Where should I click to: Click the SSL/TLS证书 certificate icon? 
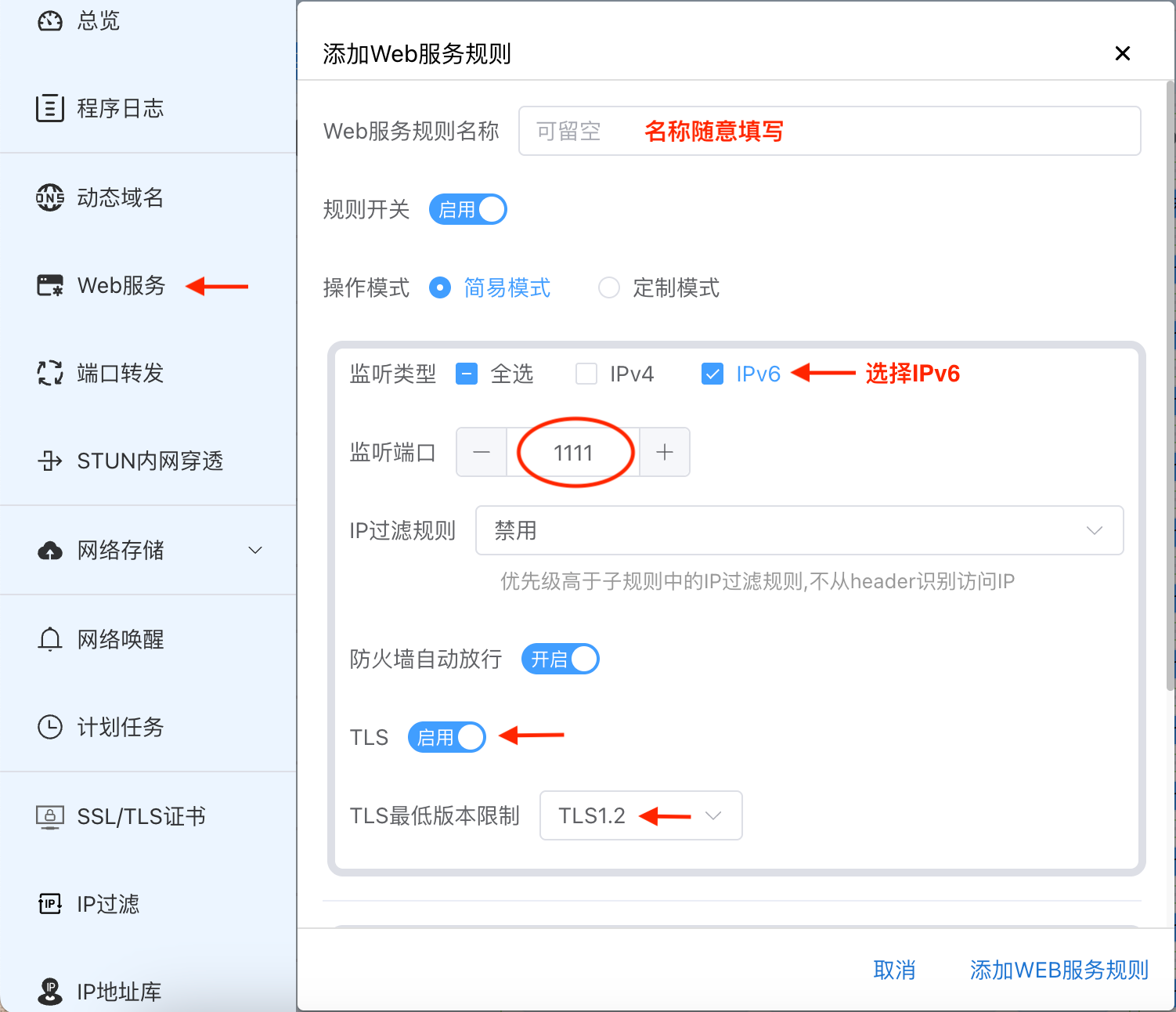pyautogui.click(x=50, y=816)
